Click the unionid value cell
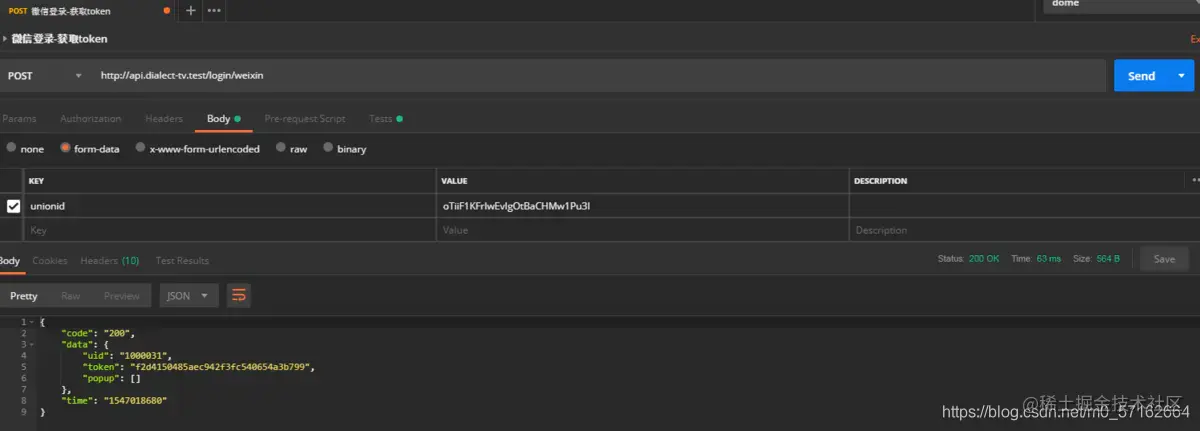The image size is (1200, 431). (643, 206)
